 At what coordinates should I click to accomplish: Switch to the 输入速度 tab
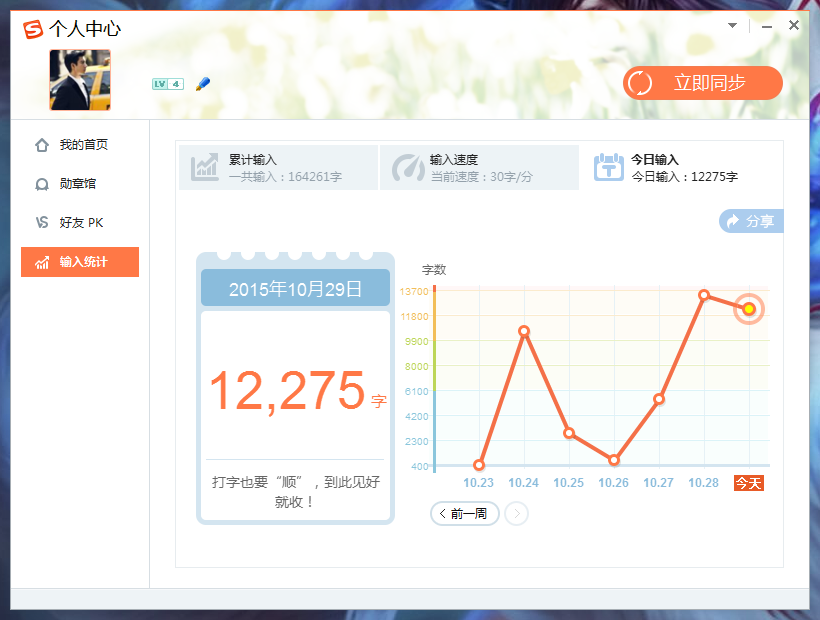(x=479, y=167)
